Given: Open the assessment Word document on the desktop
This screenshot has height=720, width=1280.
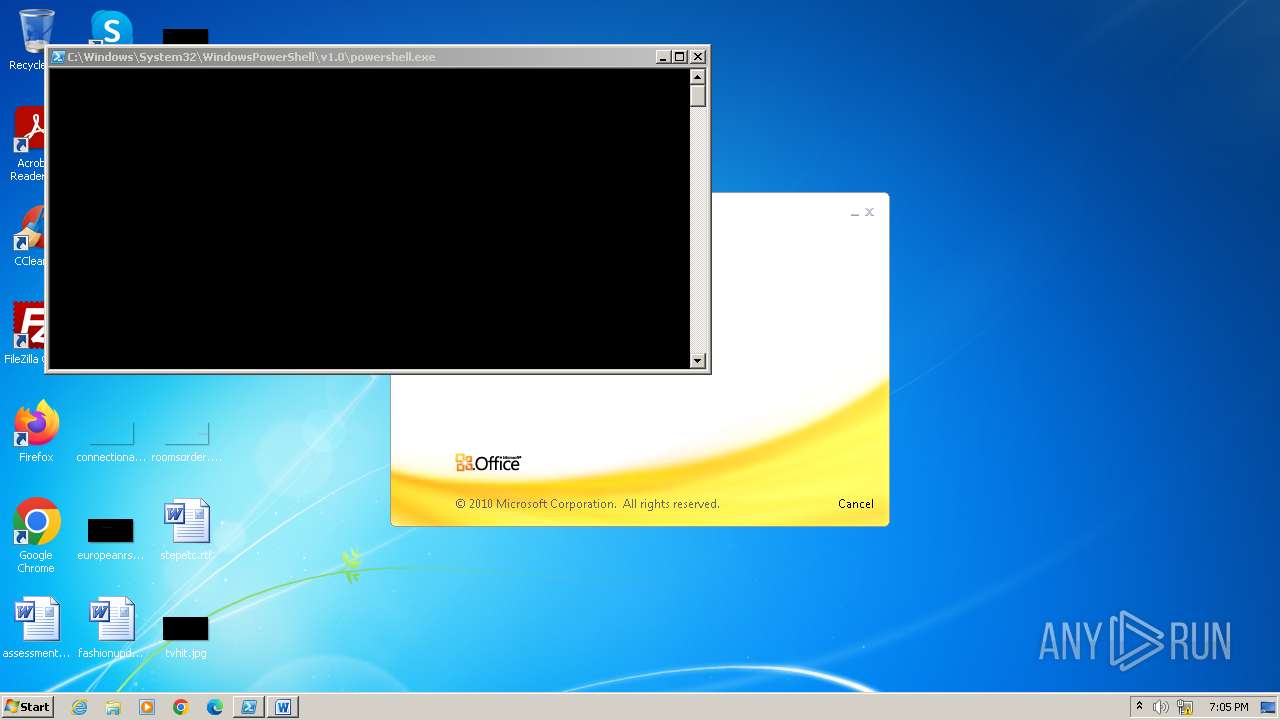Looking at the screenshot, I should coord(36,628).
